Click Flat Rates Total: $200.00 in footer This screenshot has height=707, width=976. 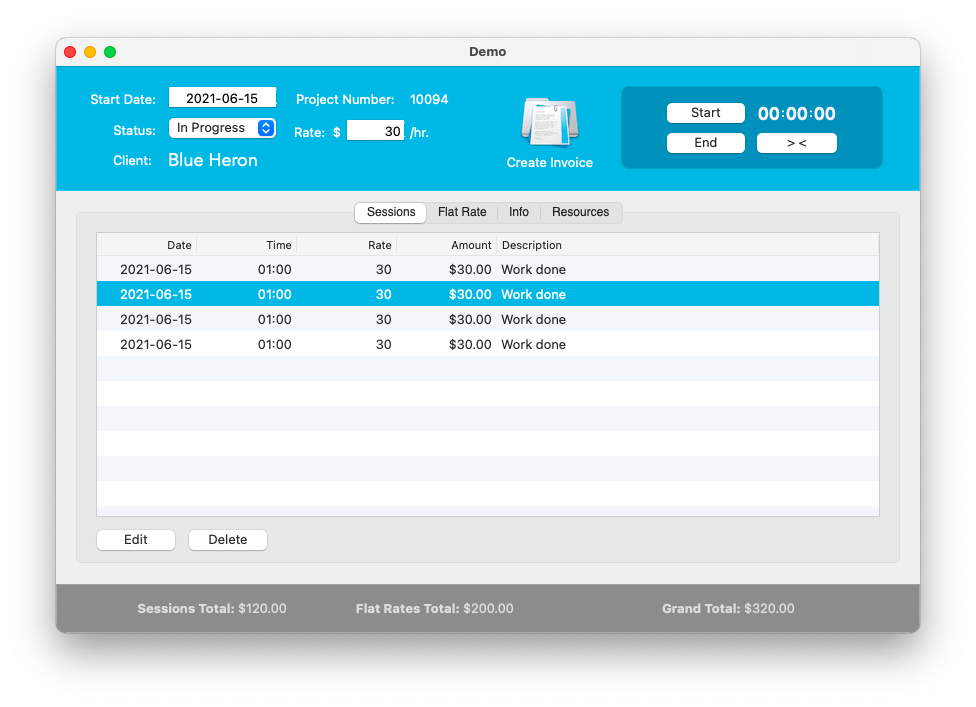(434, 609)
